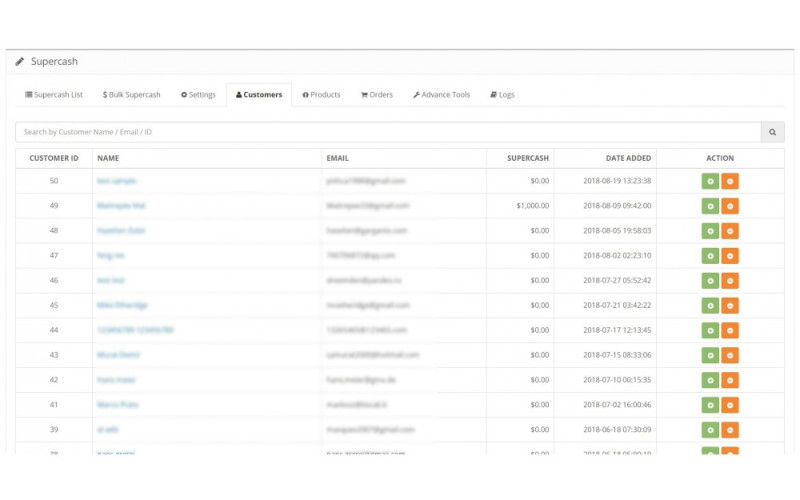Click customer ID 47 cell
Screen dimensions: 800x500
[54, 256]
